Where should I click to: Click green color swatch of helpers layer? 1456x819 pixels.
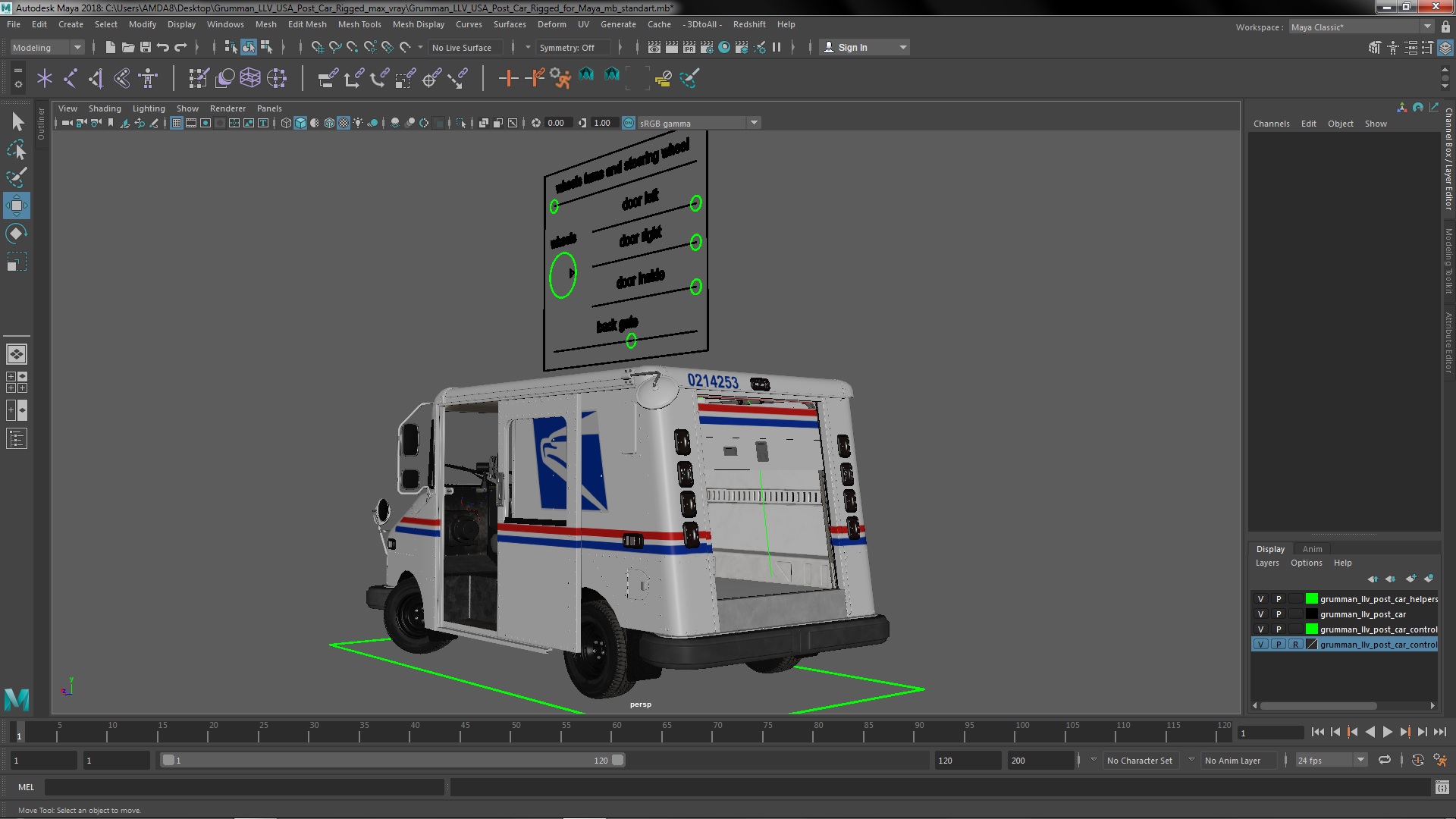pyautogui.click(x=1311, y=599)
